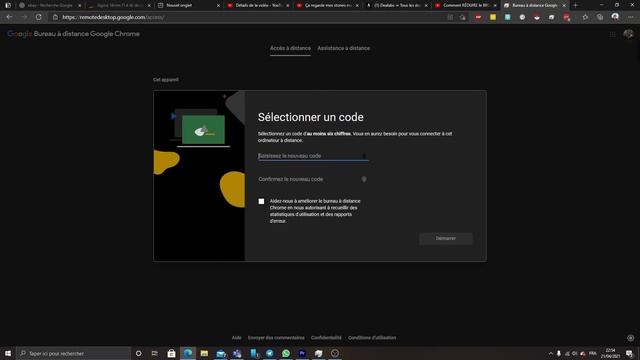This screenshot has width=640, height=360.
Task: Open Task View on the taskbar
Action: coord(155,353)
